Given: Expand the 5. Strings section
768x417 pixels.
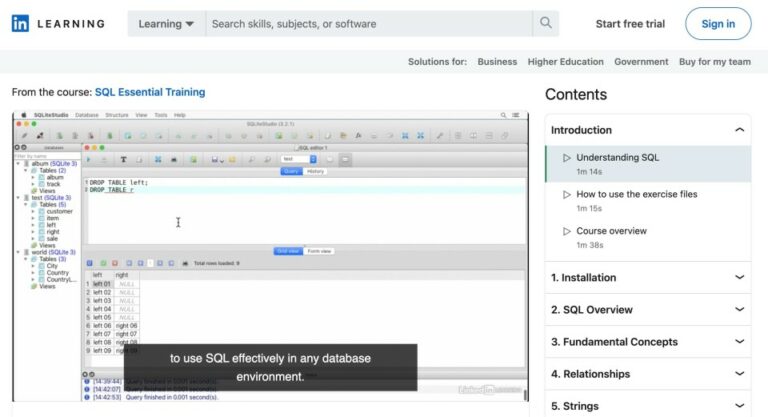Looking at the screenshot, I should [x=648, y=406].
